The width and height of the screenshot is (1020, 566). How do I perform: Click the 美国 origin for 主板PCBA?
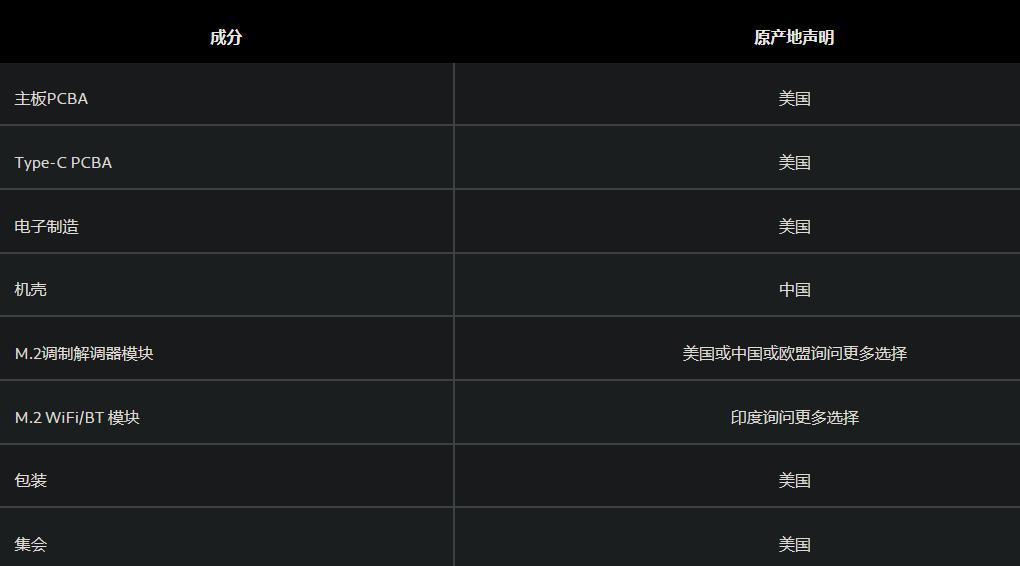point(794,99)
